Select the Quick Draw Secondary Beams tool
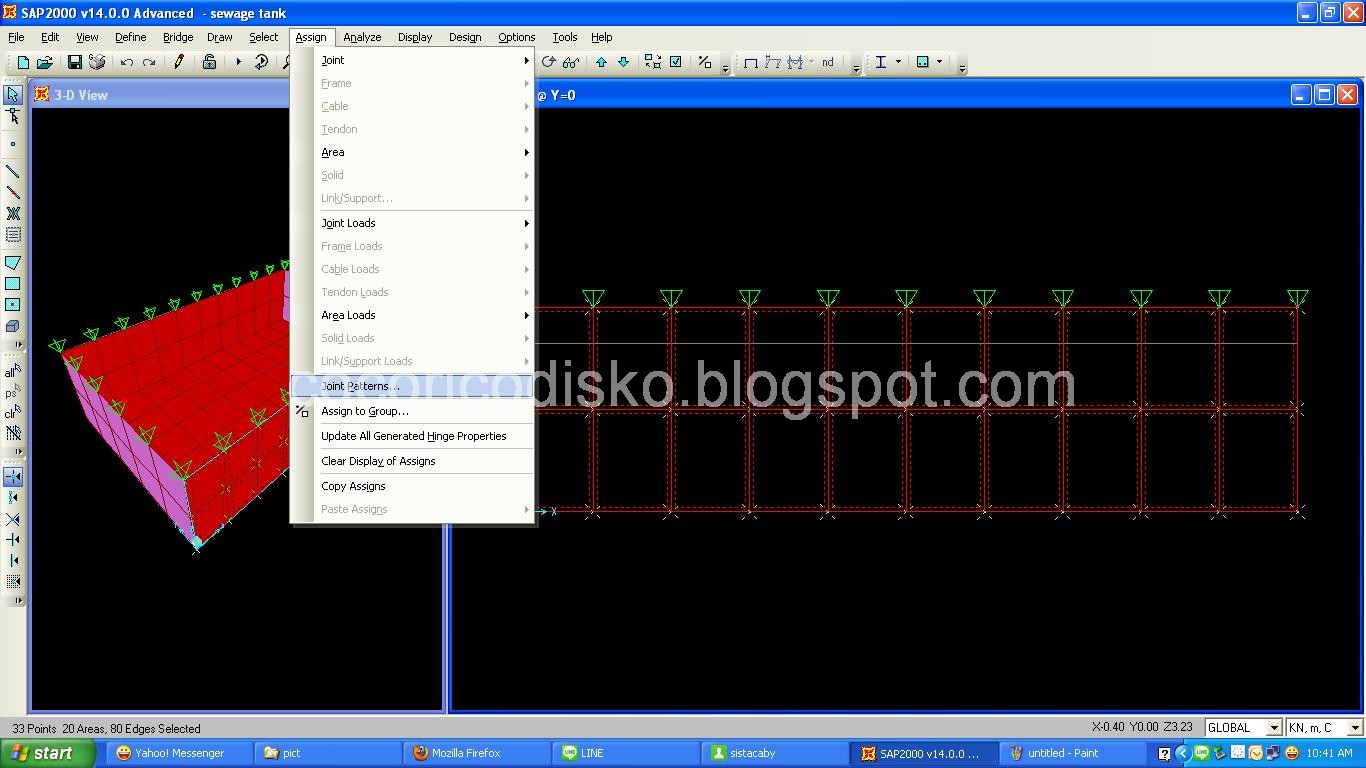 tap(13, 235)
